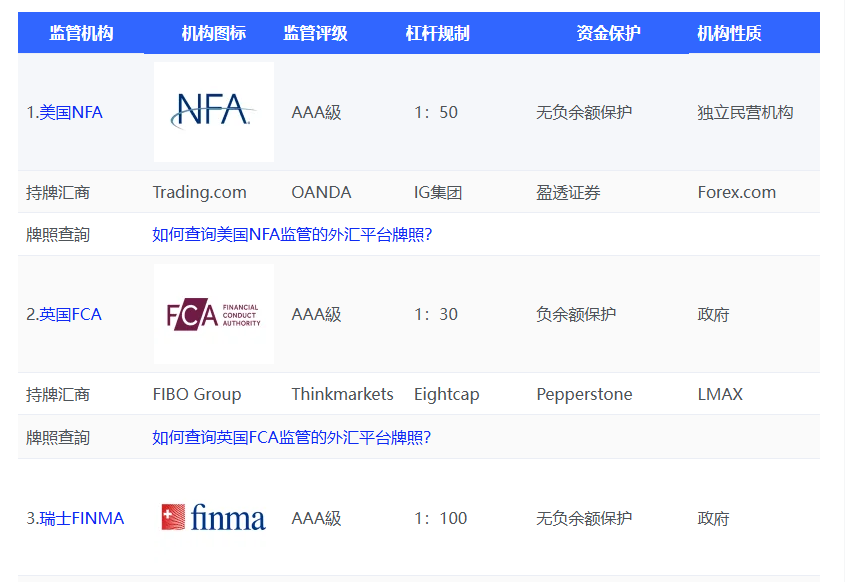Click the 持牌汇商 label under NFA row
The width and height of the screenshot is (845, 582).
point(58,192)
